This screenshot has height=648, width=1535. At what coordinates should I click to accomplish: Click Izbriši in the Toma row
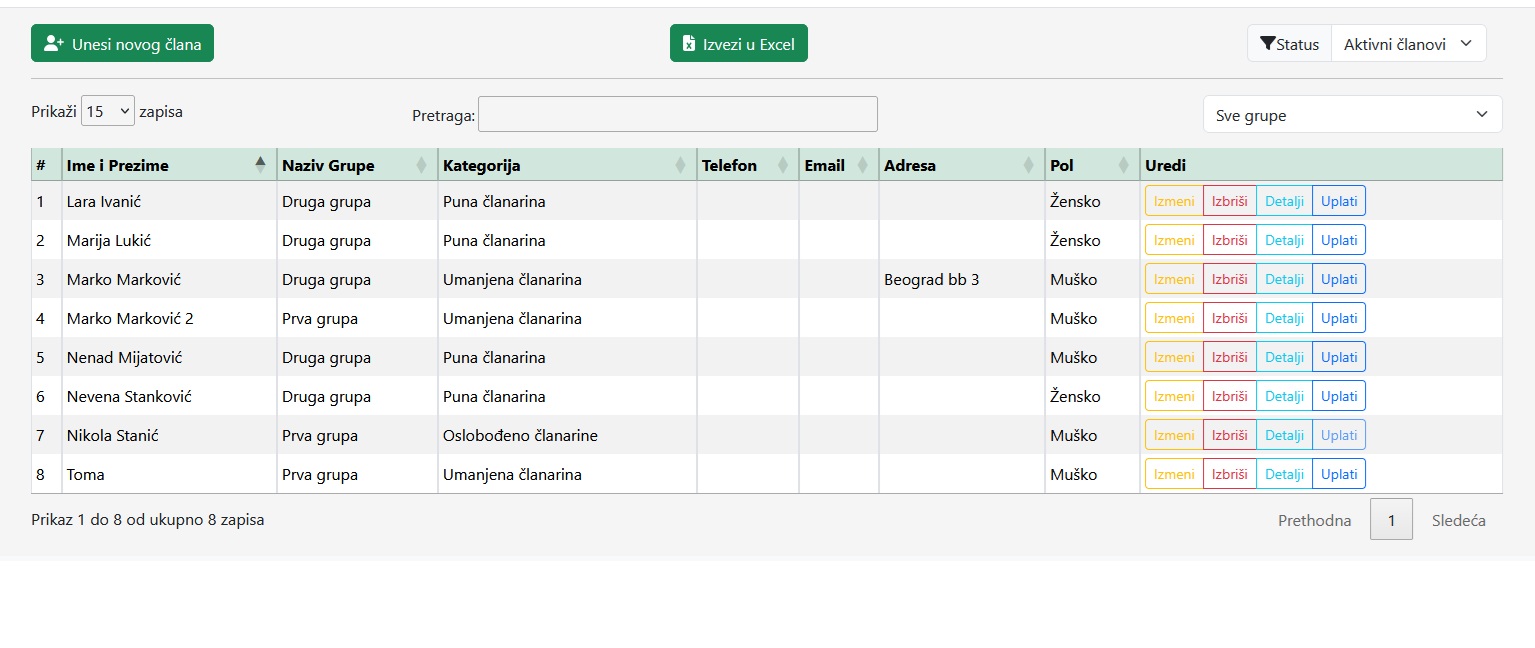(1229, 474)
